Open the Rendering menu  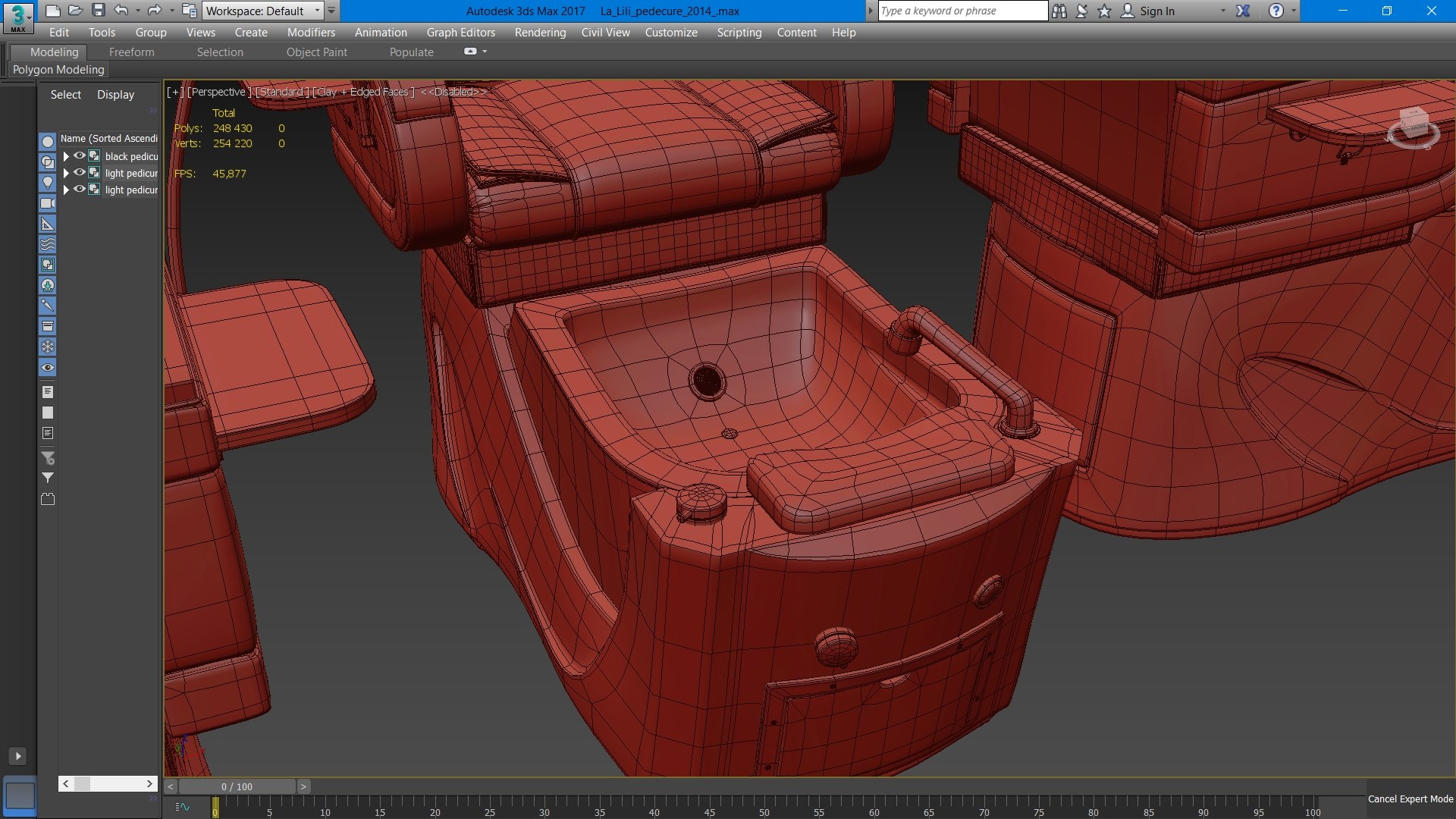click(x=540, y=32)
